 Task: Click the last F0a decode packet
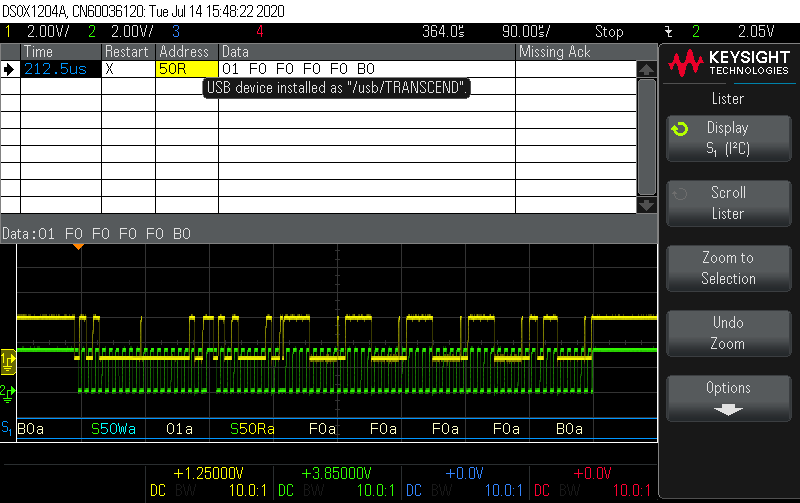pos(506,429)
